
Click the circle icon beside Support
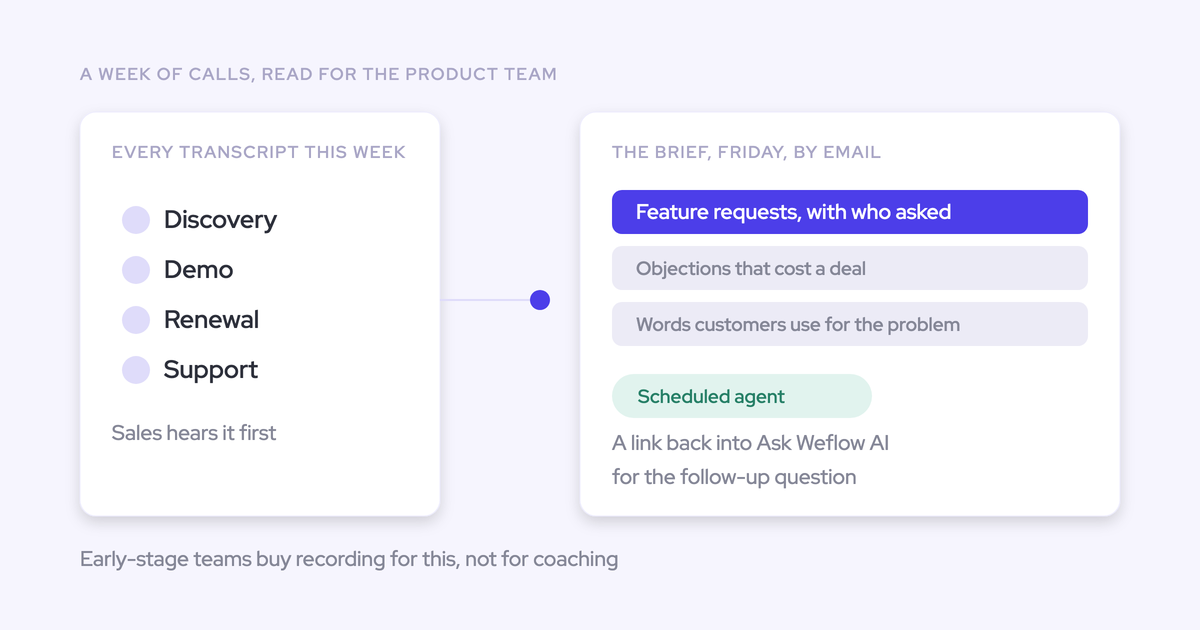tap(136, 370)
